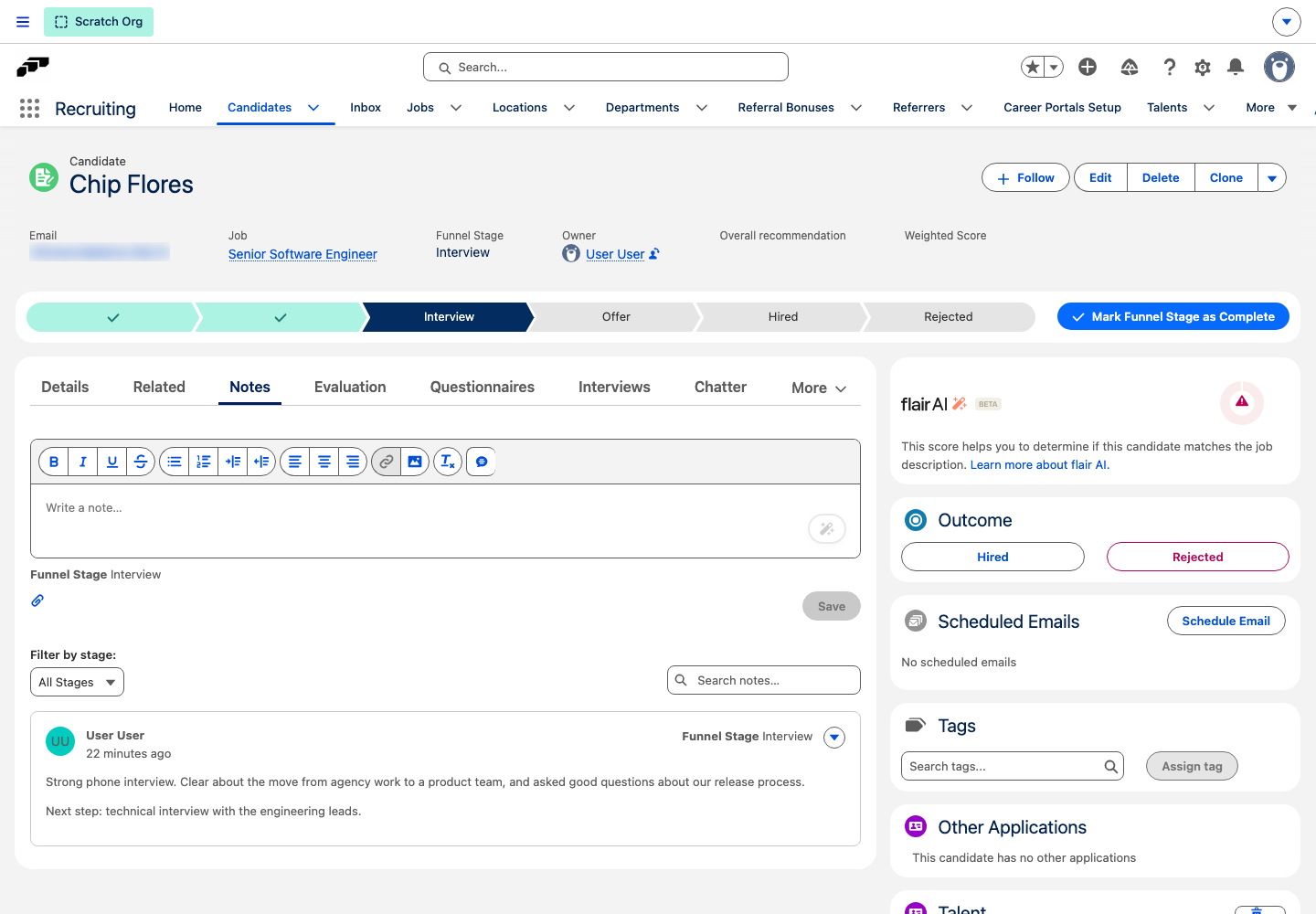This screenshot has width=1316, height=914.
Task: Click the Search notes field
Action: (x=764, y=681)
